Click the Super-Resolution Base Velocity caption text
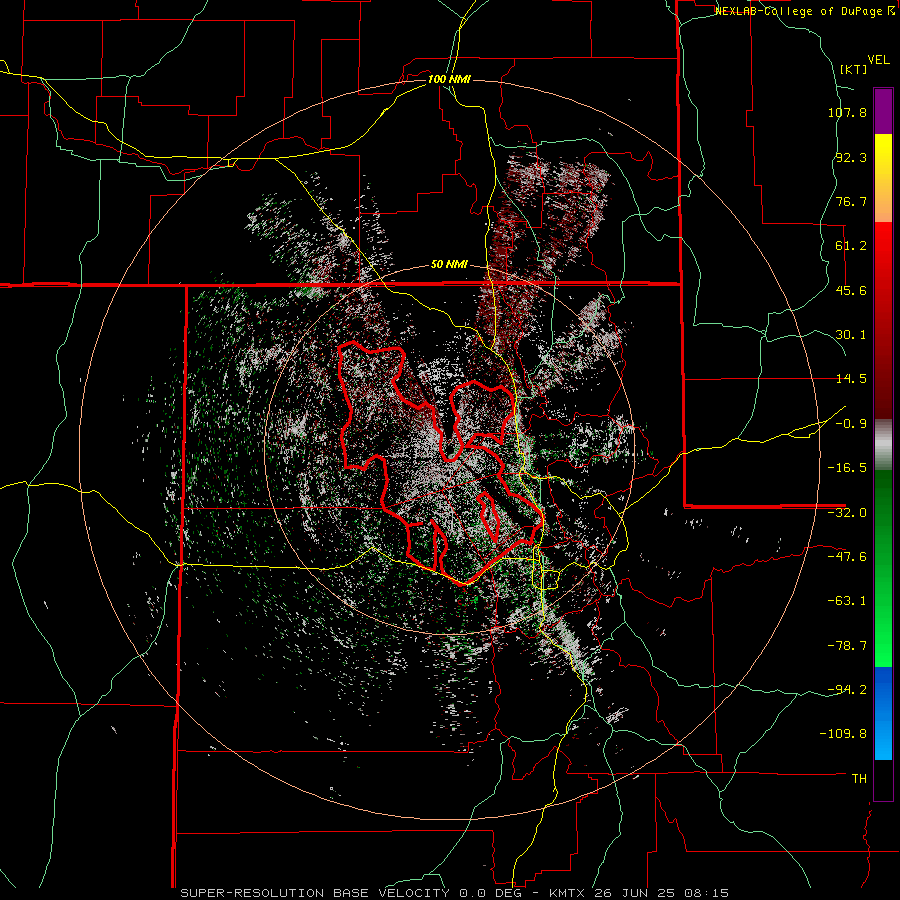 [x=455, y=893]
